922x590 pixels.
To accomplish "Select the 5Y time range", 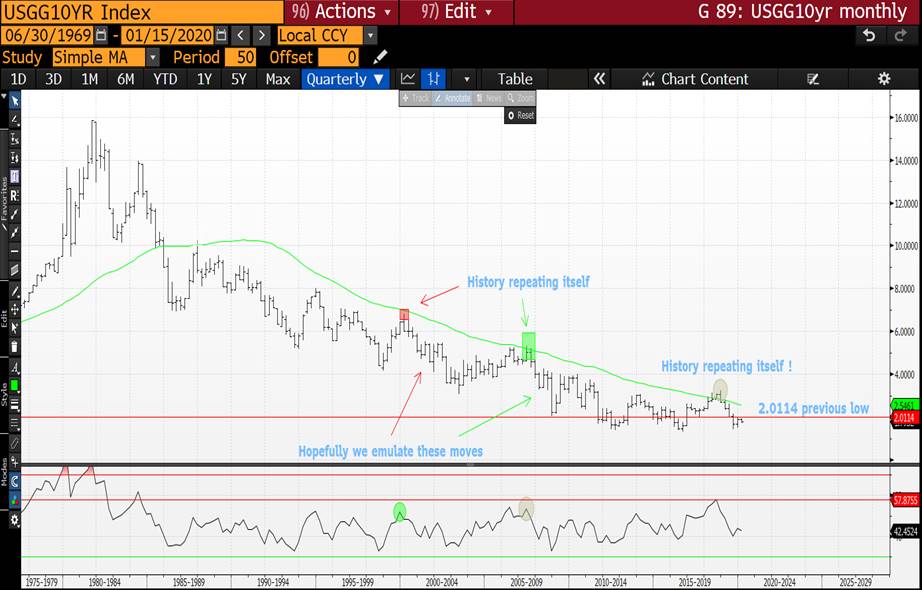I will tap(238, 79).
